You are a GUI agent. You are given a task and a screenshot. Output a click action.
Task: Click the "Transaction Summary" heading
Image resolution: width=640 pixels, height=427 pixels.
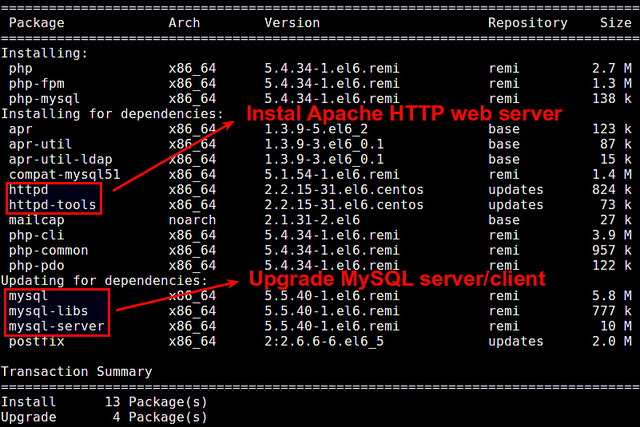[77, 372]
